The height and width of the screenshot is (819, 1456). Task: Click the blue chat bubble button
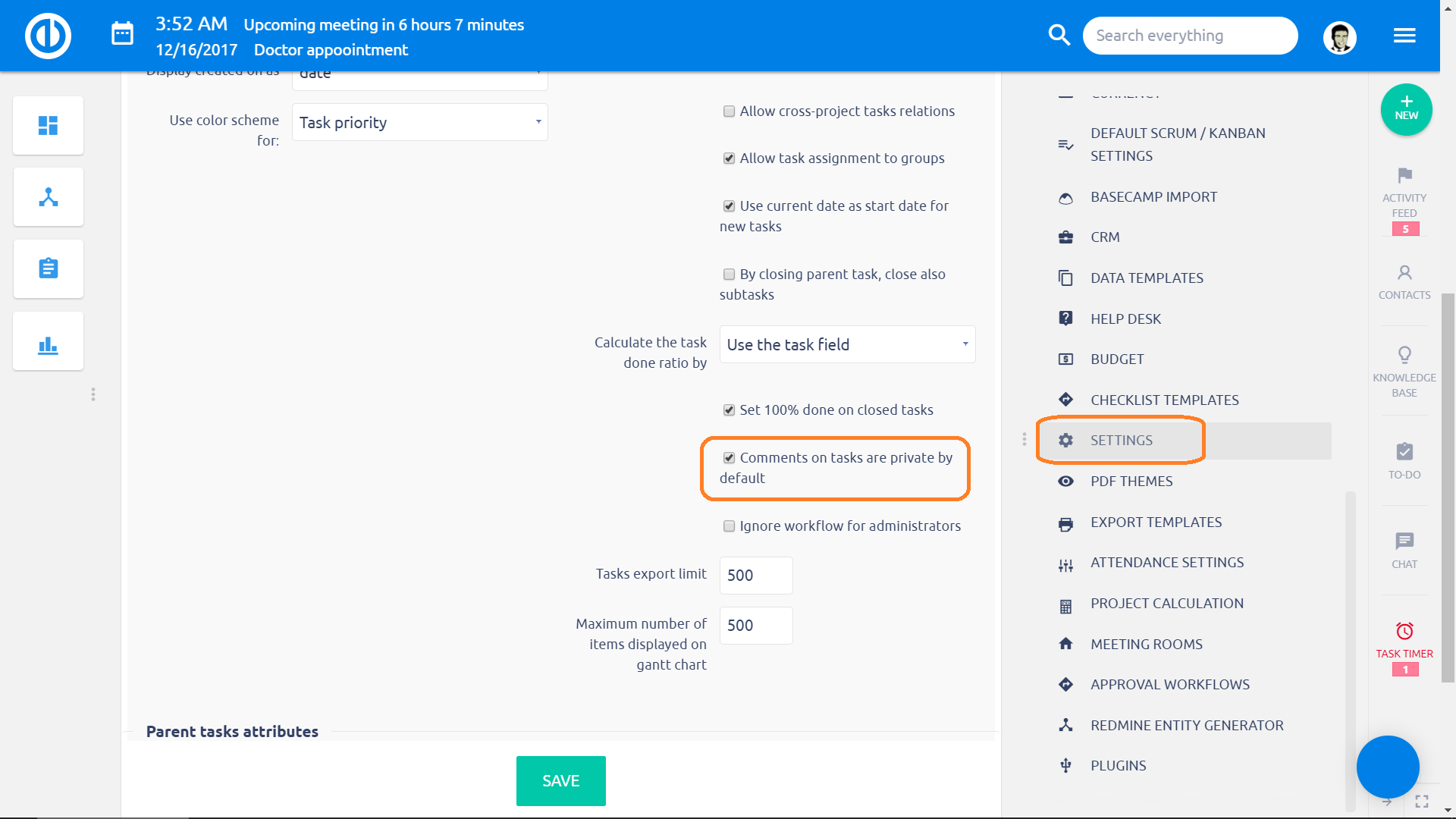[1388, 767]
